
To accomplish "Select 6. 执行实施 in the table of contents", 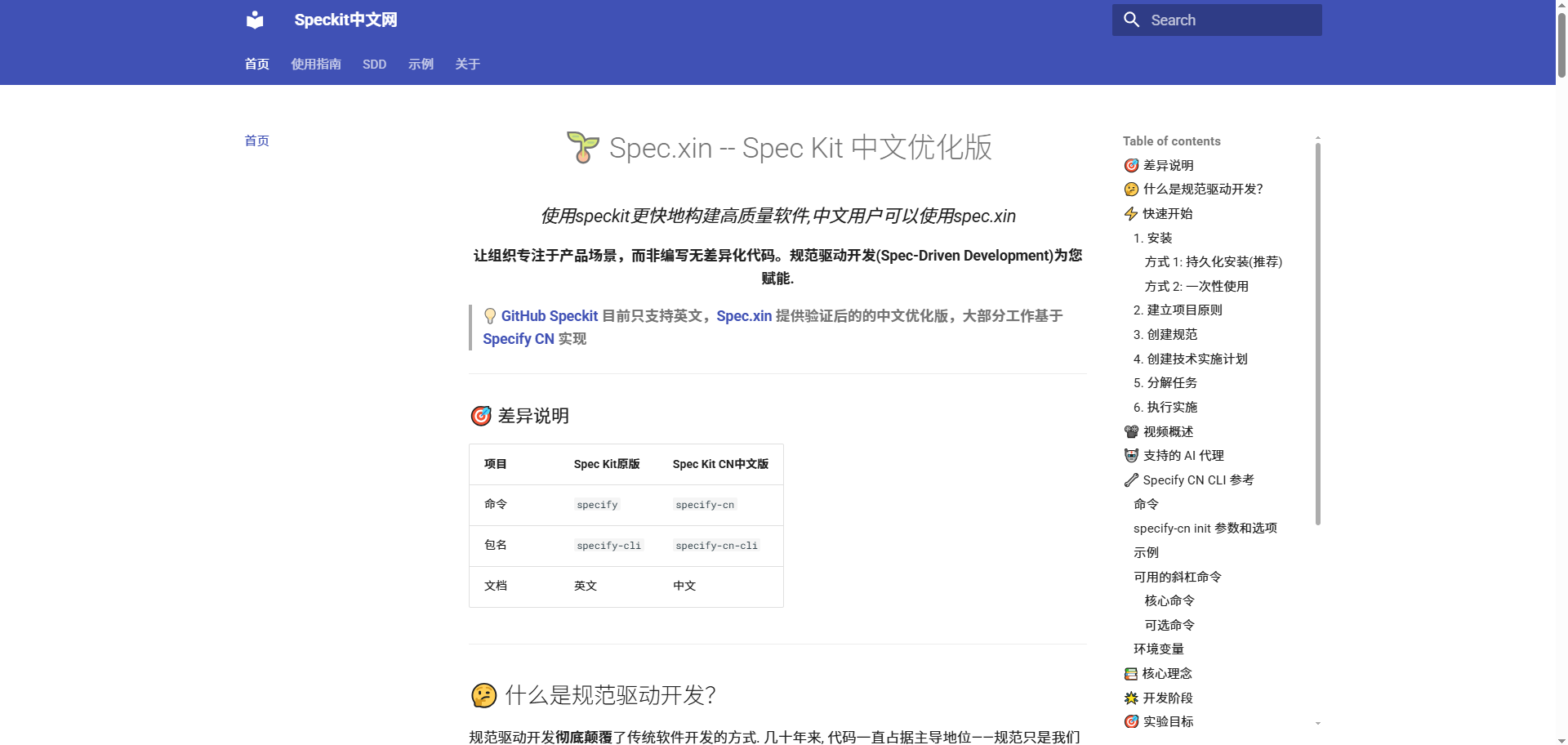I will click(x=1165, y=407).
